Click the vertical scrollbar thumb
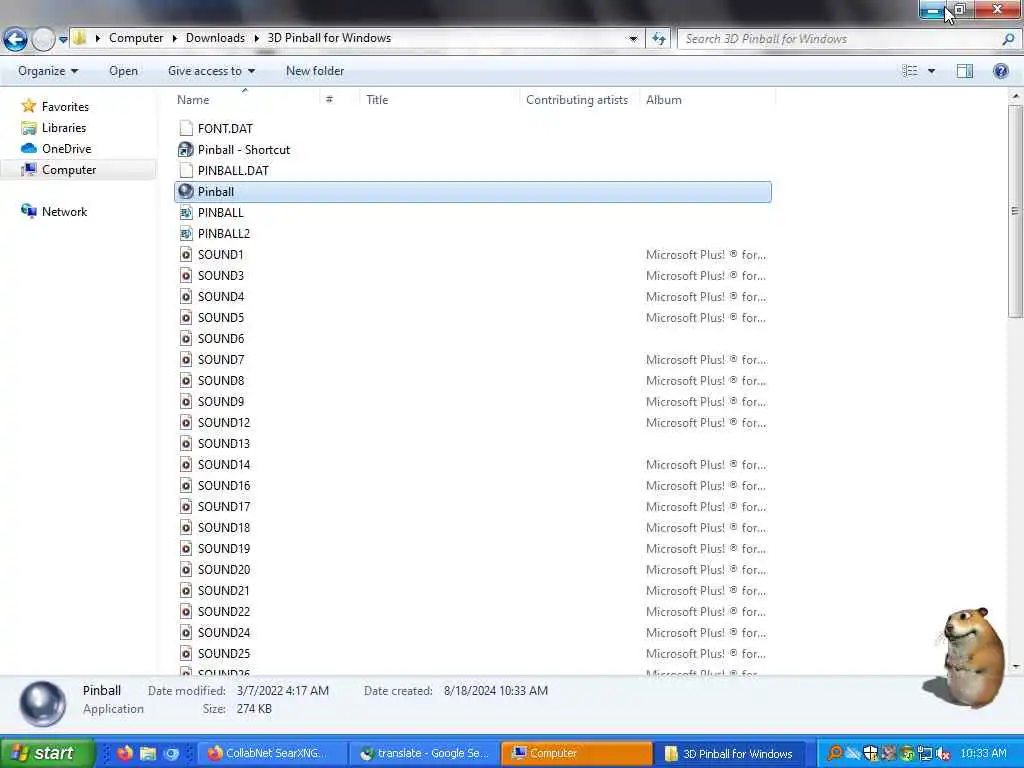Screen dimensions: 1024x768 (x=1014, y=211)
